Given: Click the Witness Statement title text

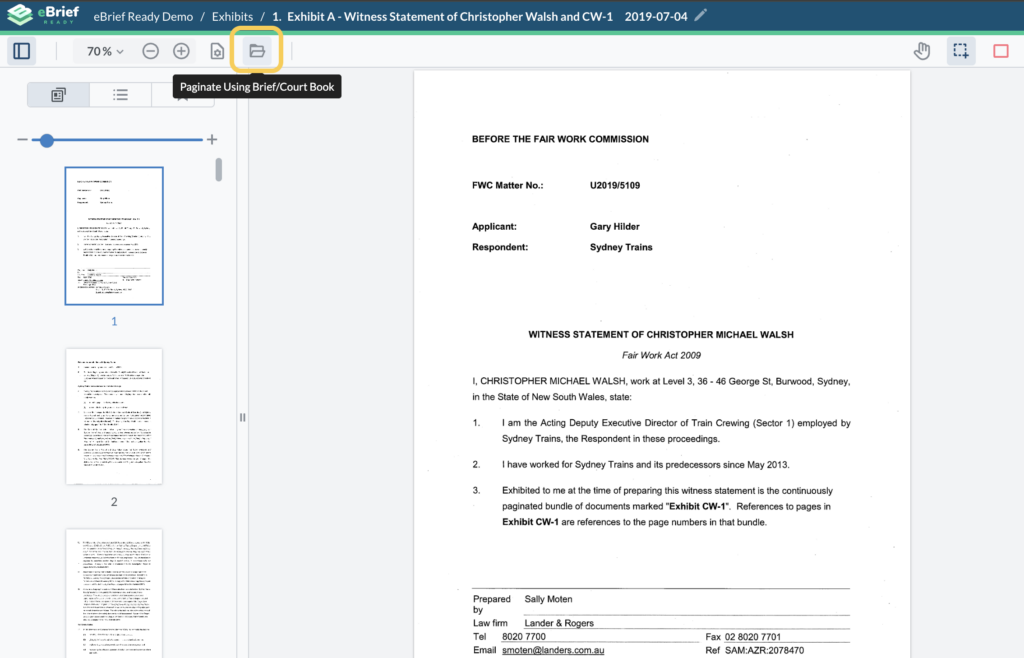Looking at the screenshot, I should pos(661,335).
